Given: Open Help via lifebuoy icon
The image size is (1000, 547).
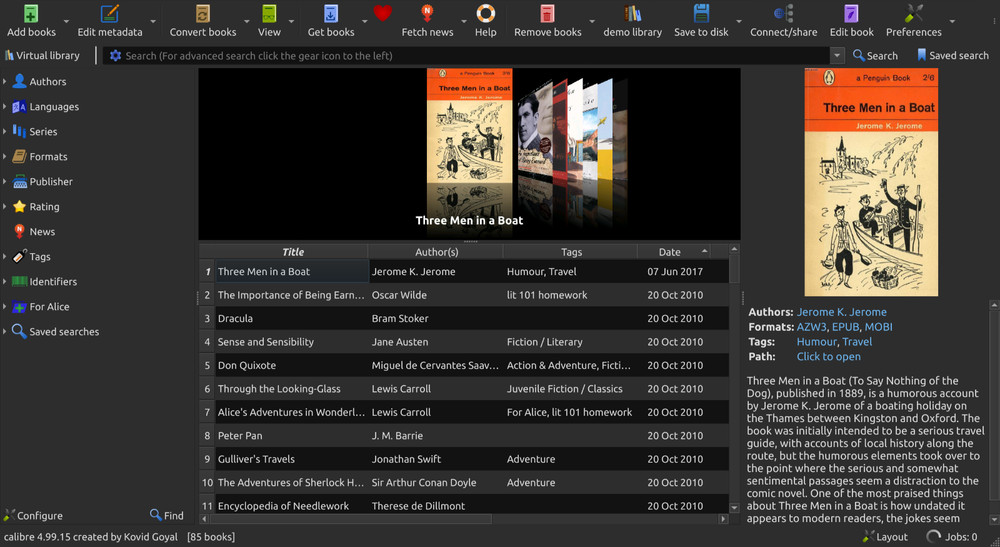Looking at the screenshot, I should [x=485, y=13].
